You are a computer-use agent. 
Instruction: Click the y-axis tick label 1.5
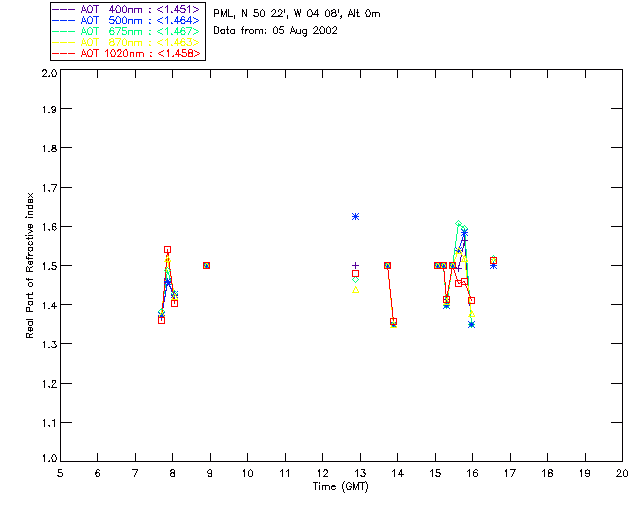click(49, 266)
